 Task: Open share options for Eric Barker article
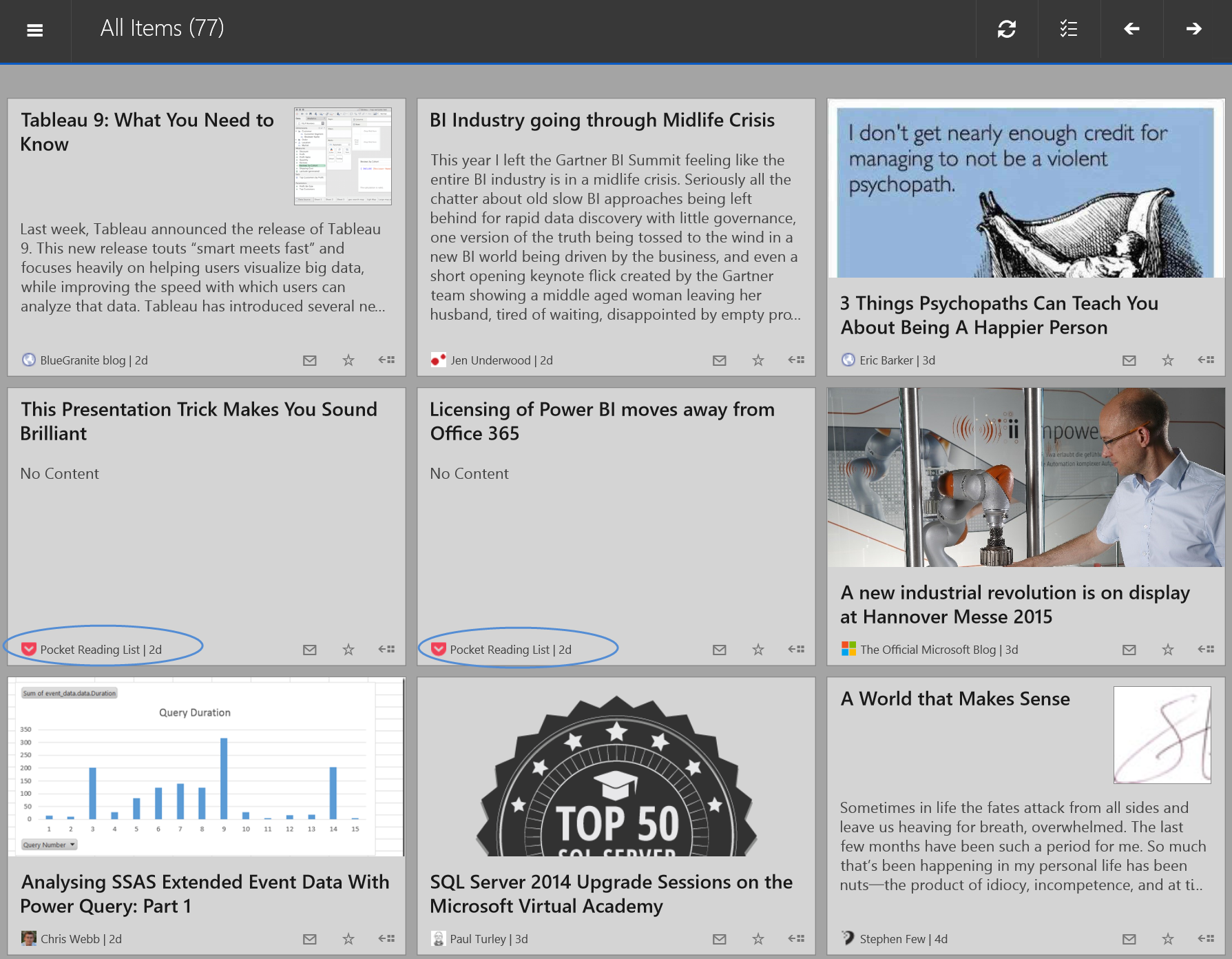pos(1206,360)
